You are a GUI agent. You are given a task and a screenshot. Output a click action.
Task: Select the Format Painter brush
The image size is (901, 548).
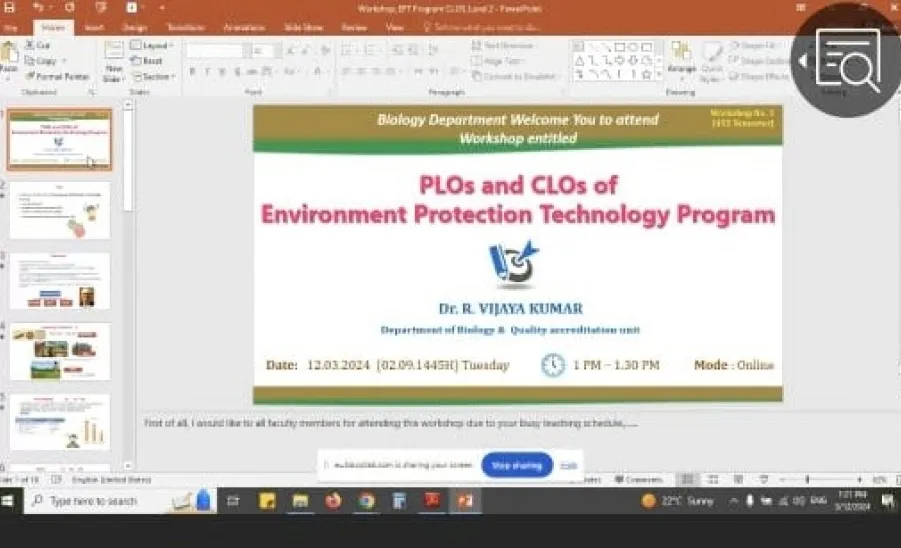click(x=30, y=76)
